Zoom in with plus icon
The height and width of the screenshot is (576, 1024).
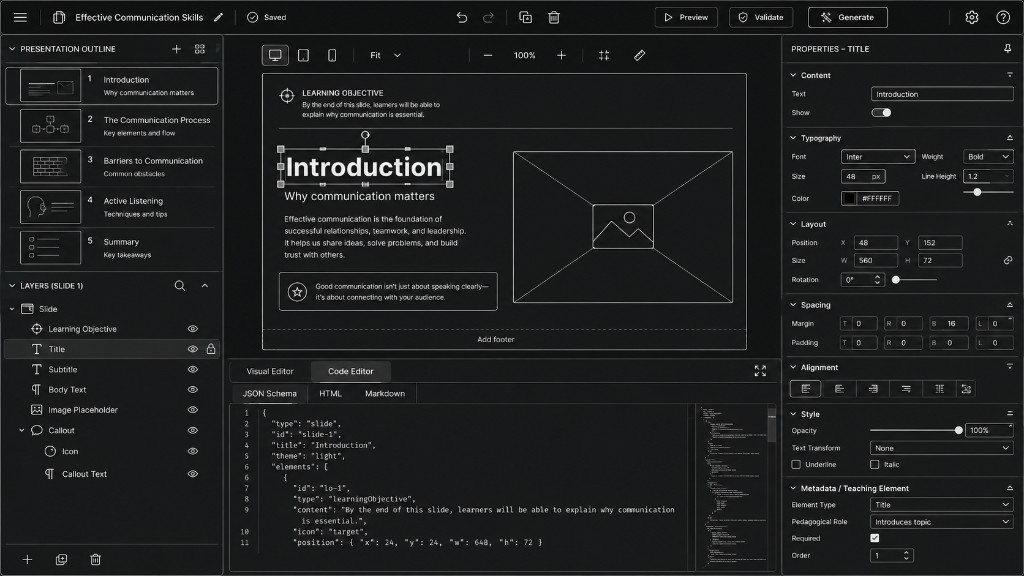pos(561,56)
